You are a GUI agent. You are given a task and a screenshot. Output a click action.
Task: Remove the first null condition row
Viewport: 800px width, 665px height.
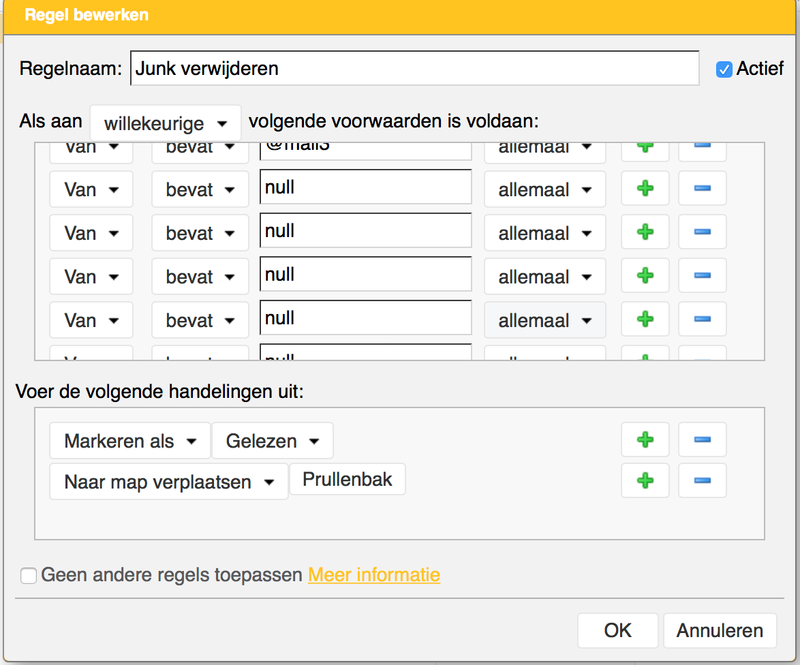pos(702,188)
